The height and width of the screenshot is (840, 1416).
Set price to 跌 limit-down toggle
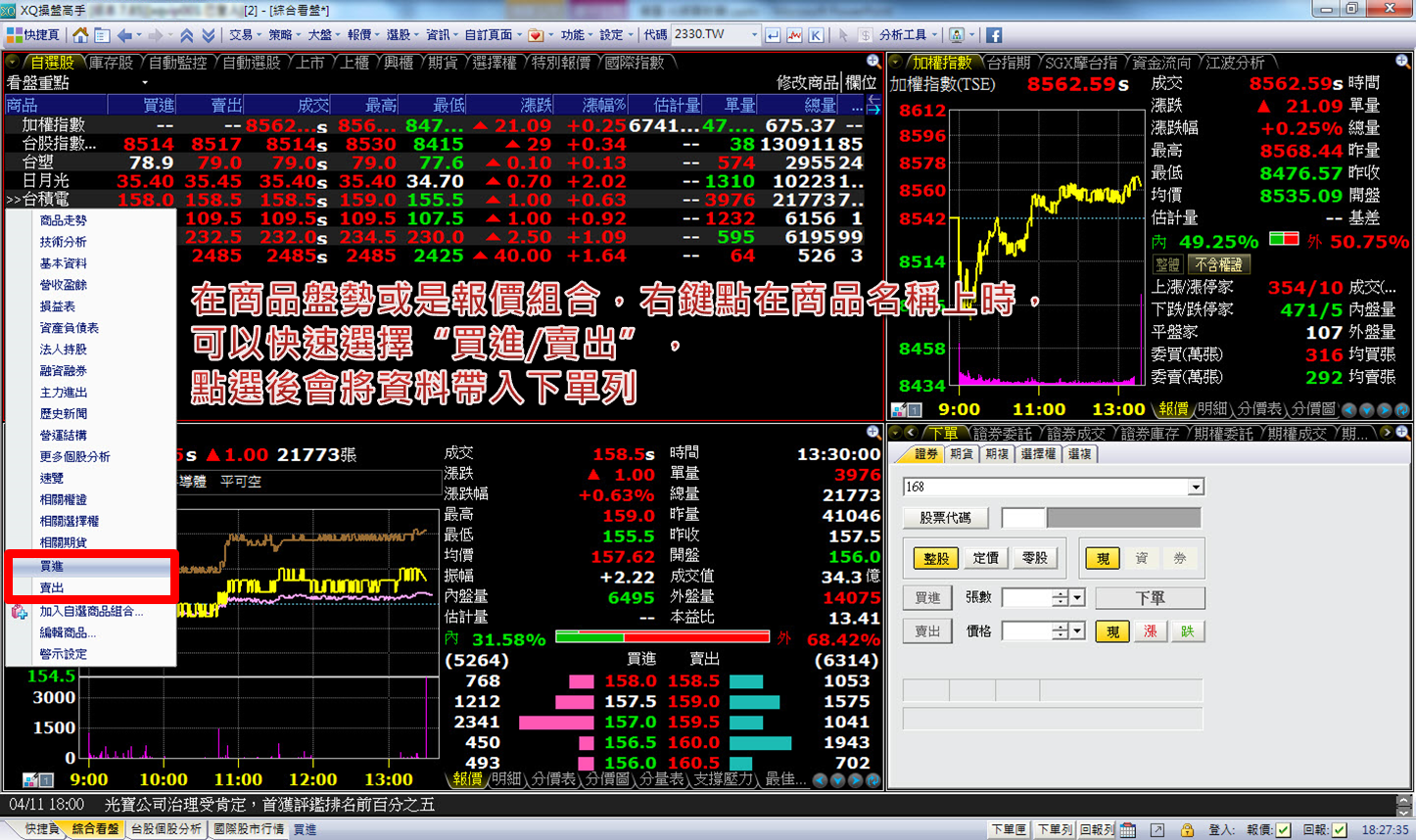[1187, 631]
